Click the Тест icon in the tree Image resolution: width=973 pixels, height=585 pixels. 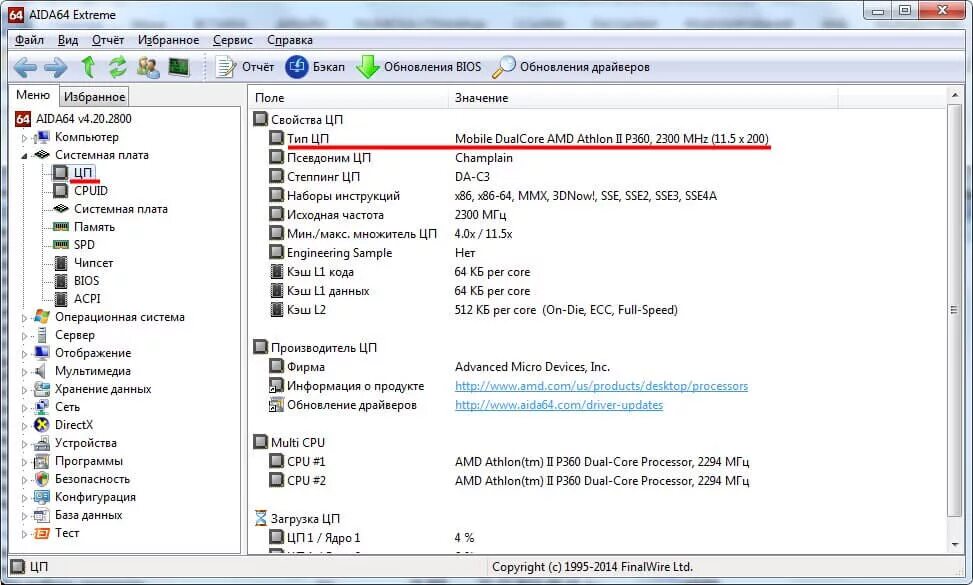42,533
